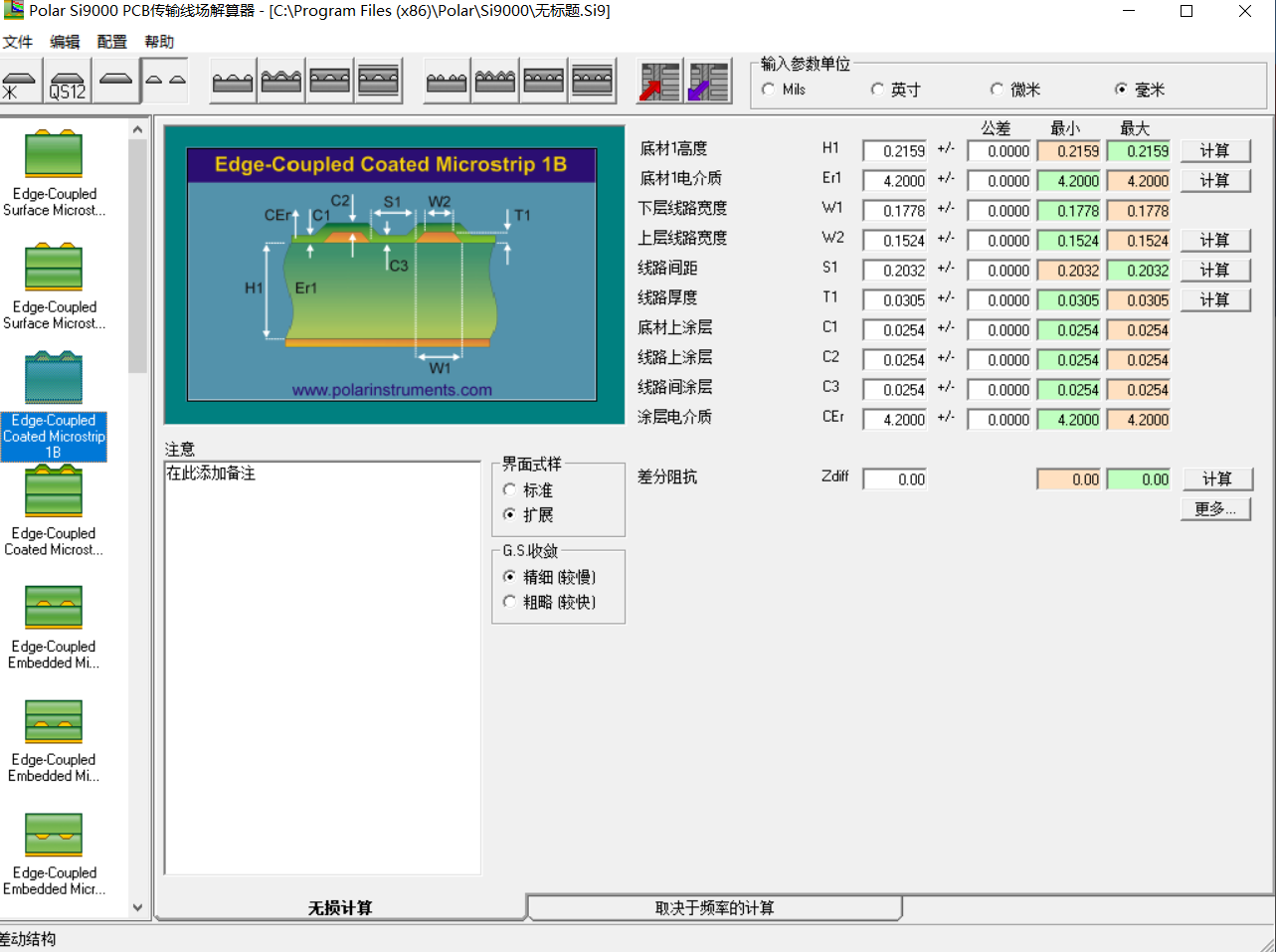Click the Zdiff minimum value cell
The height and width of the screenshot is (952, 1276).
tap(1070, 479)
